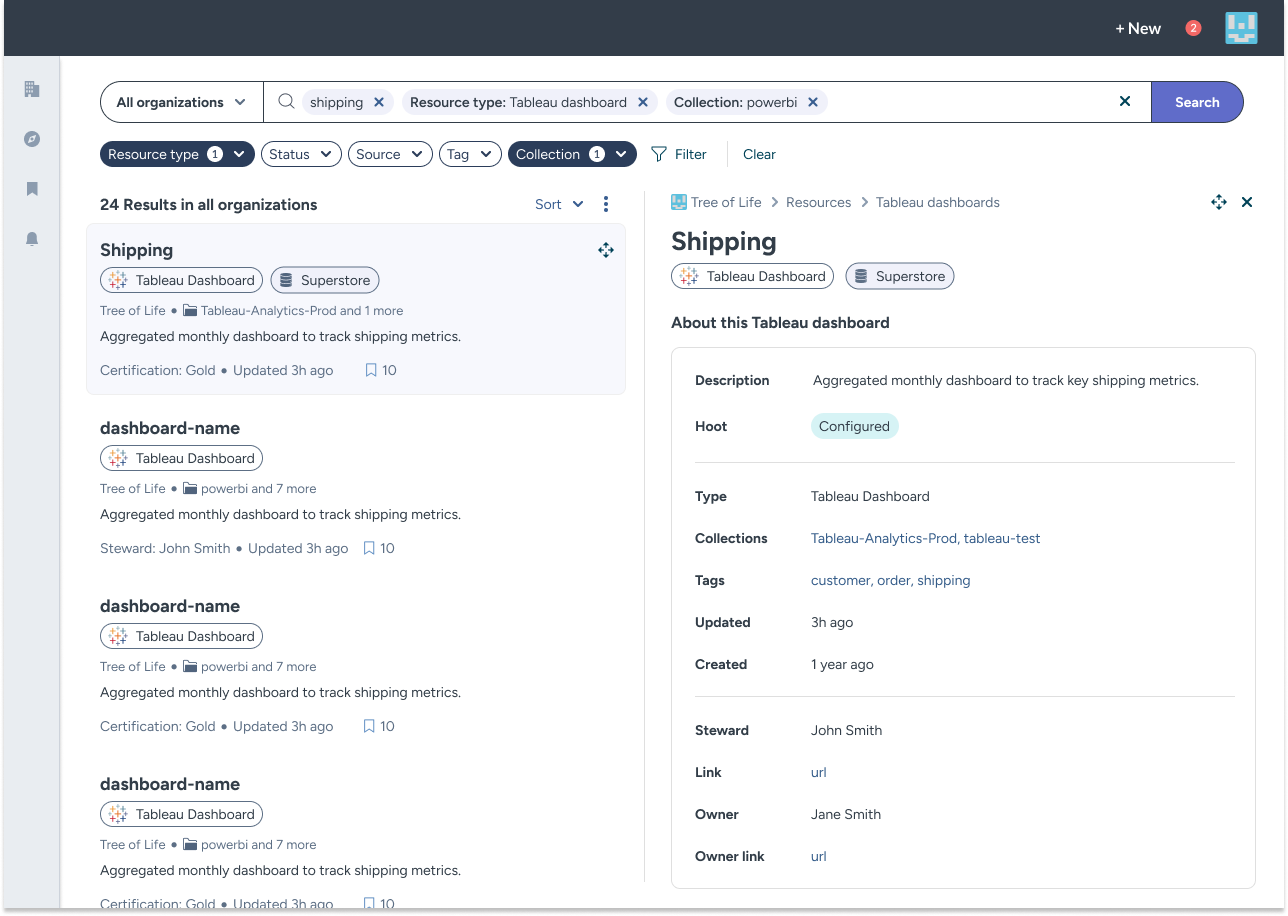
Task: Expand the Status filter dropdown
Action: click(x=300, y=154)
